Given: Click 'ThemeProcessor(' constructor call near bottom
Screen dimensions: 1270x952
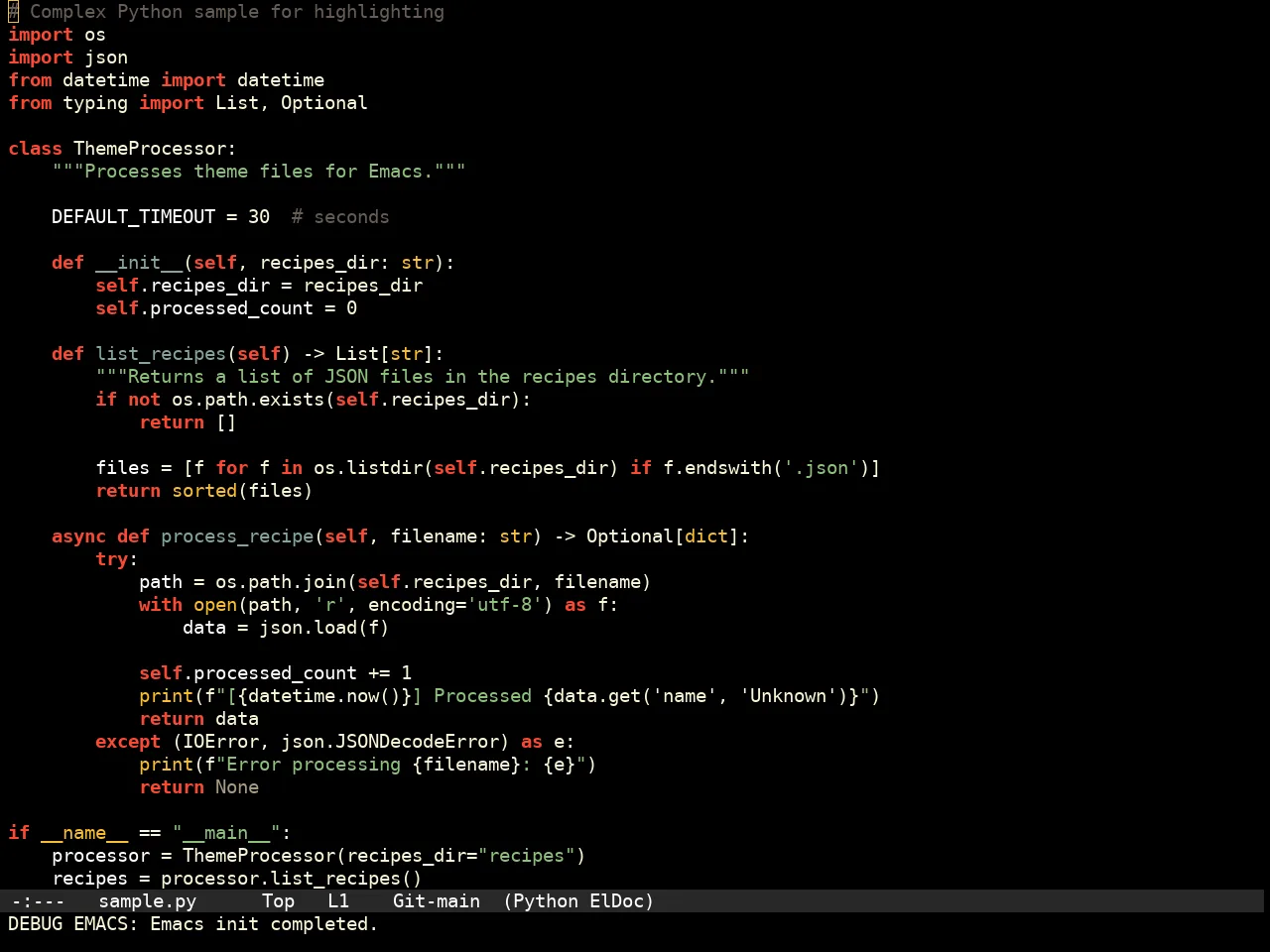Looking at the screenshot, I should [265, 856].
